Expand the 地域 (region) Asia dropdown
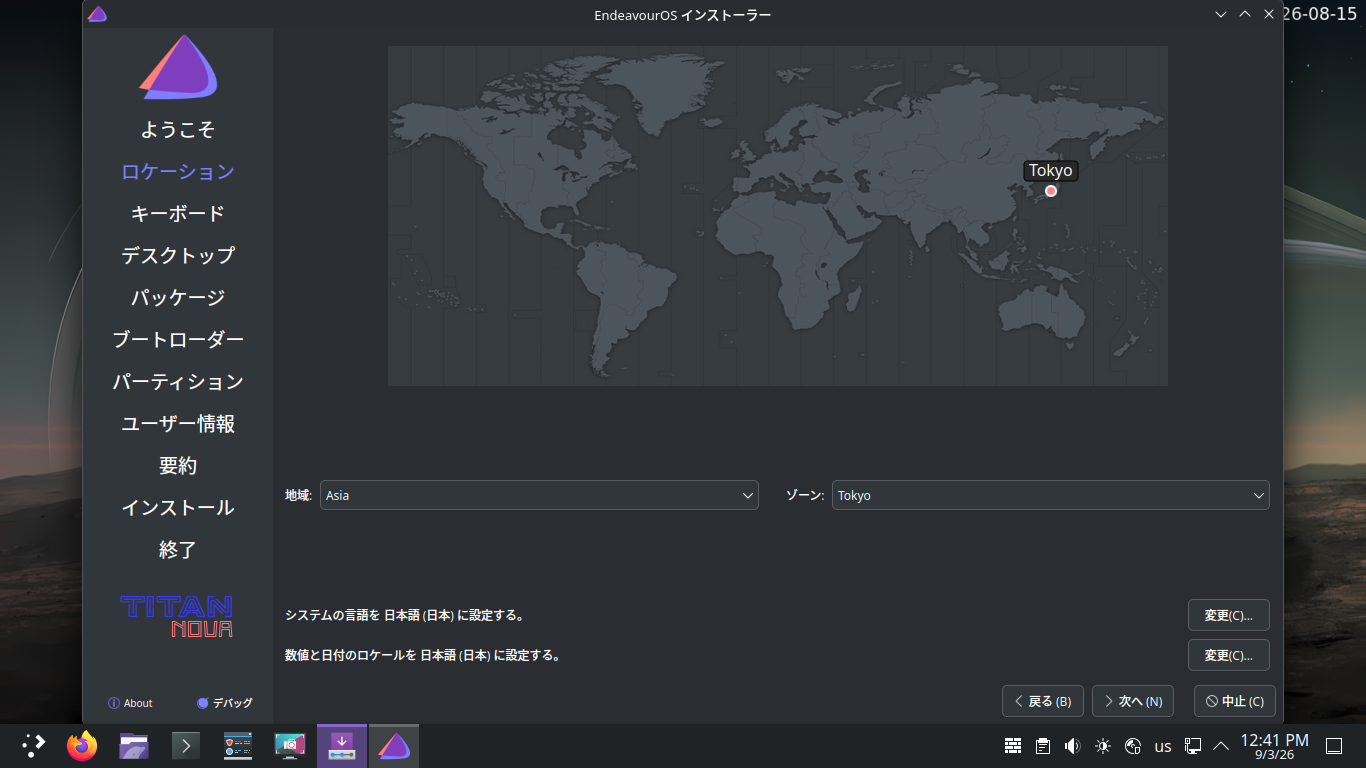 pyautogui.click(x=539, y=495)
